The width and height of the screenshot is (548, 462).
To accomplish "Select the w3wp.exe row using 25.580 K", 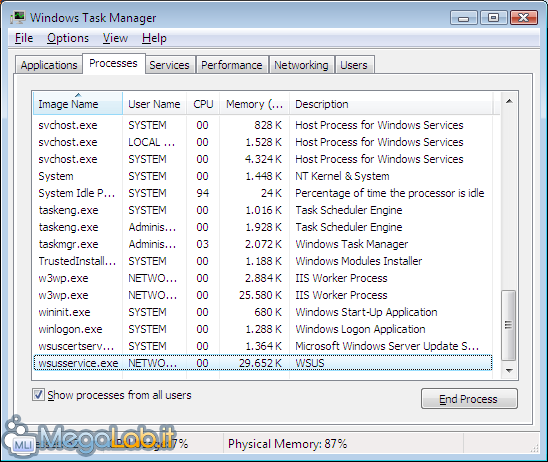I will point(263,295).
